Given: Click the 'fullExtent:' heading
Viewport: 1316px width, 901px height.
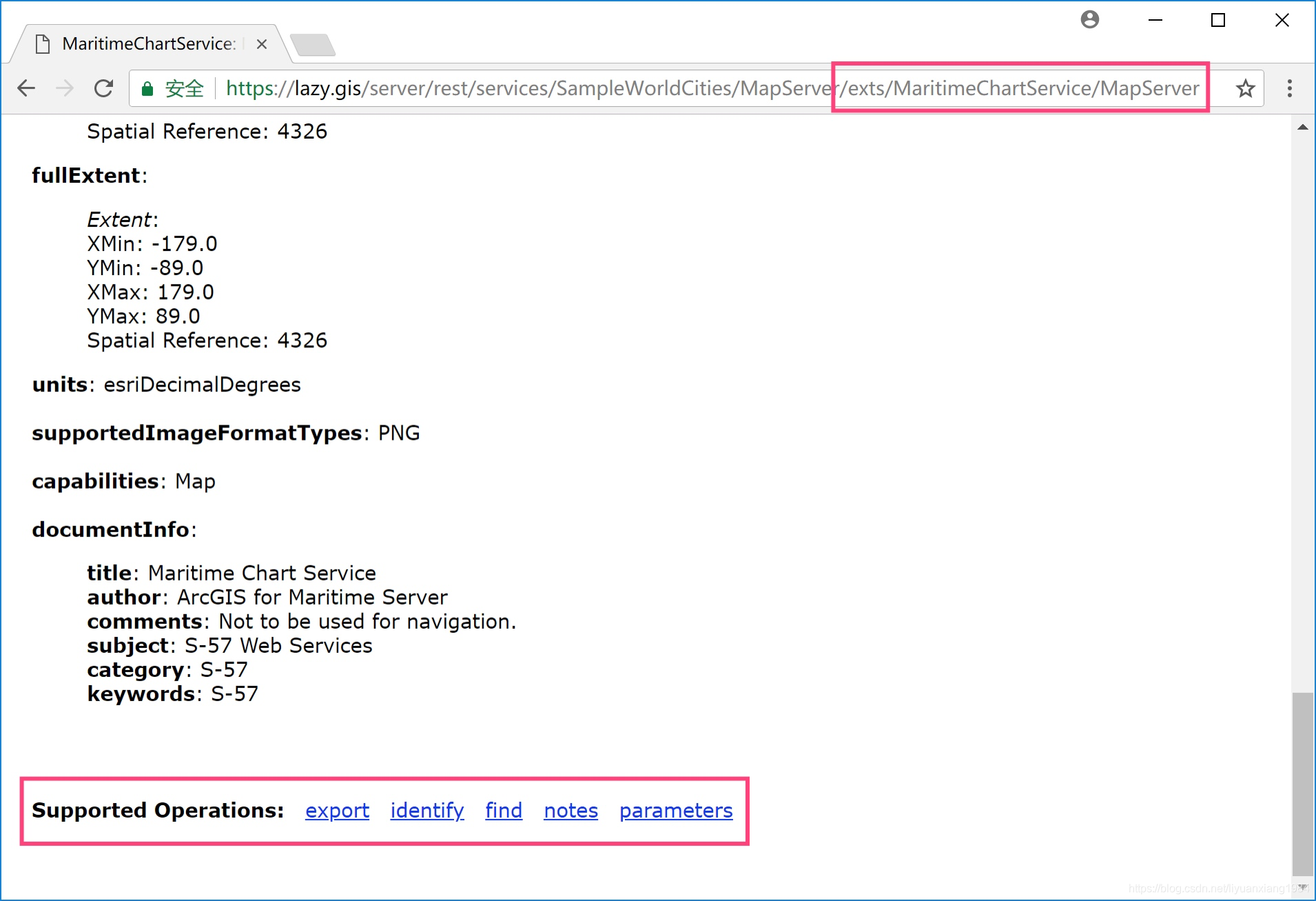Looking at the screenshot, I should (x=90, y=176).
